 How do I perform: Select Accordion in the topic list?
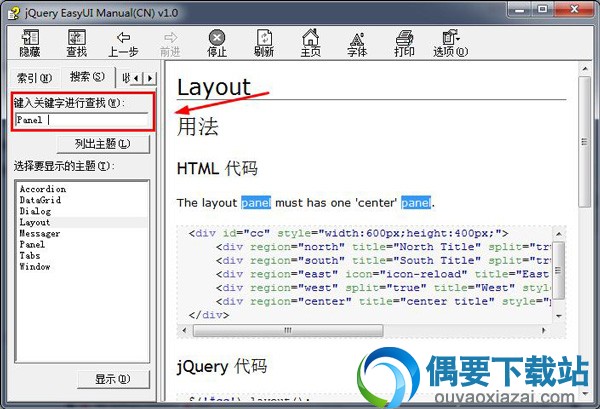click(43, 189)
